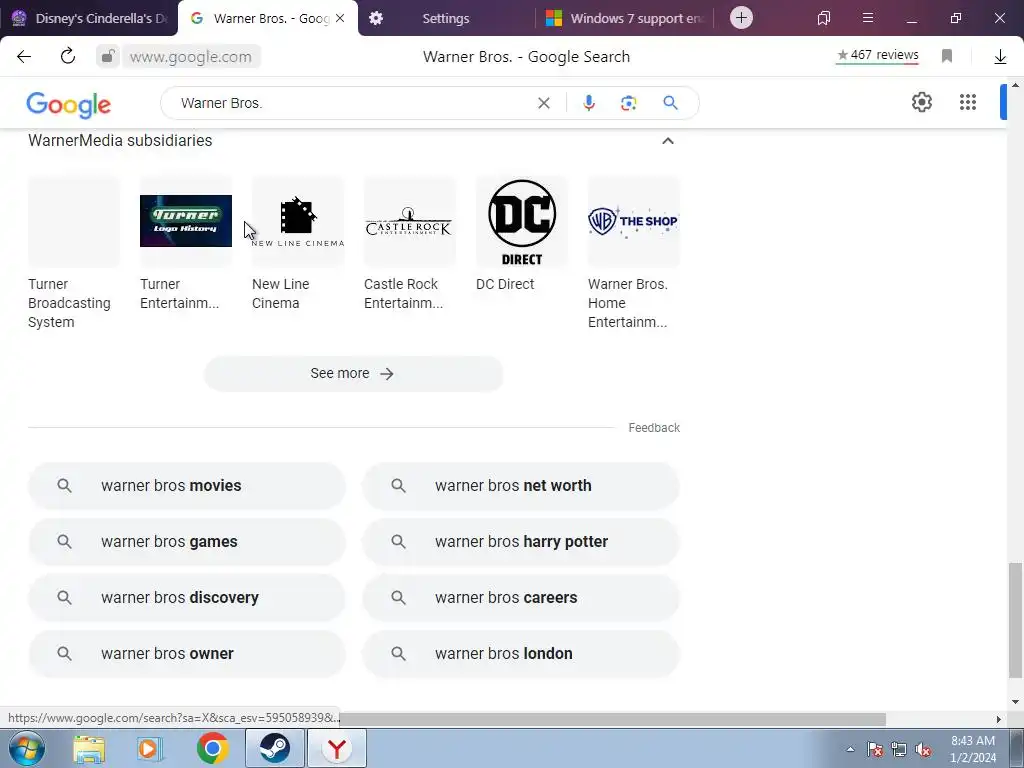Click the See more button
This screenshot has width=1024, height=768.
[x=353, y=374]
